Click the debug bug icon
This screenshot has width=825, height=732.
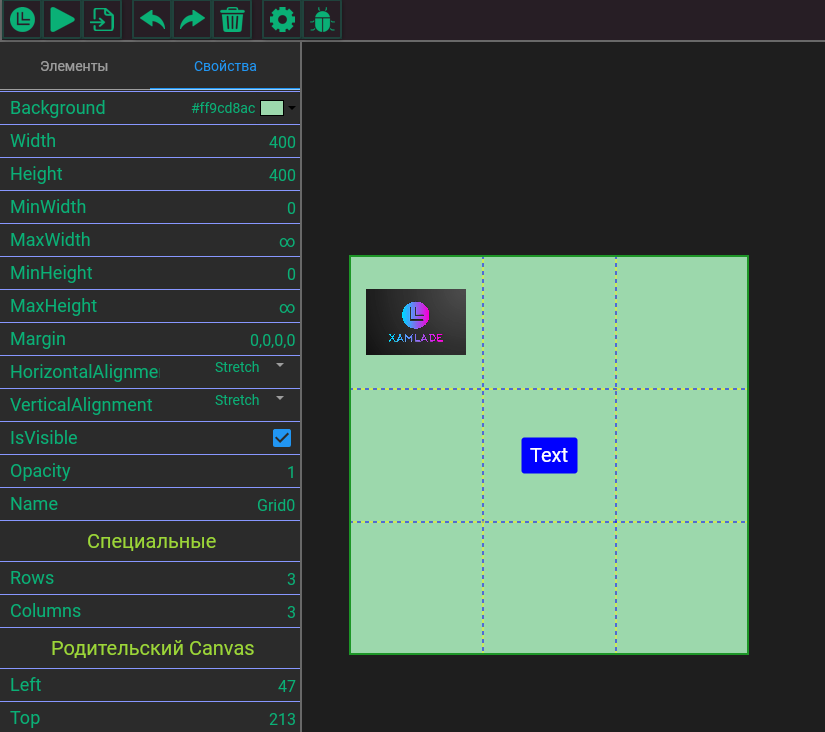click(x=322, y=19)
